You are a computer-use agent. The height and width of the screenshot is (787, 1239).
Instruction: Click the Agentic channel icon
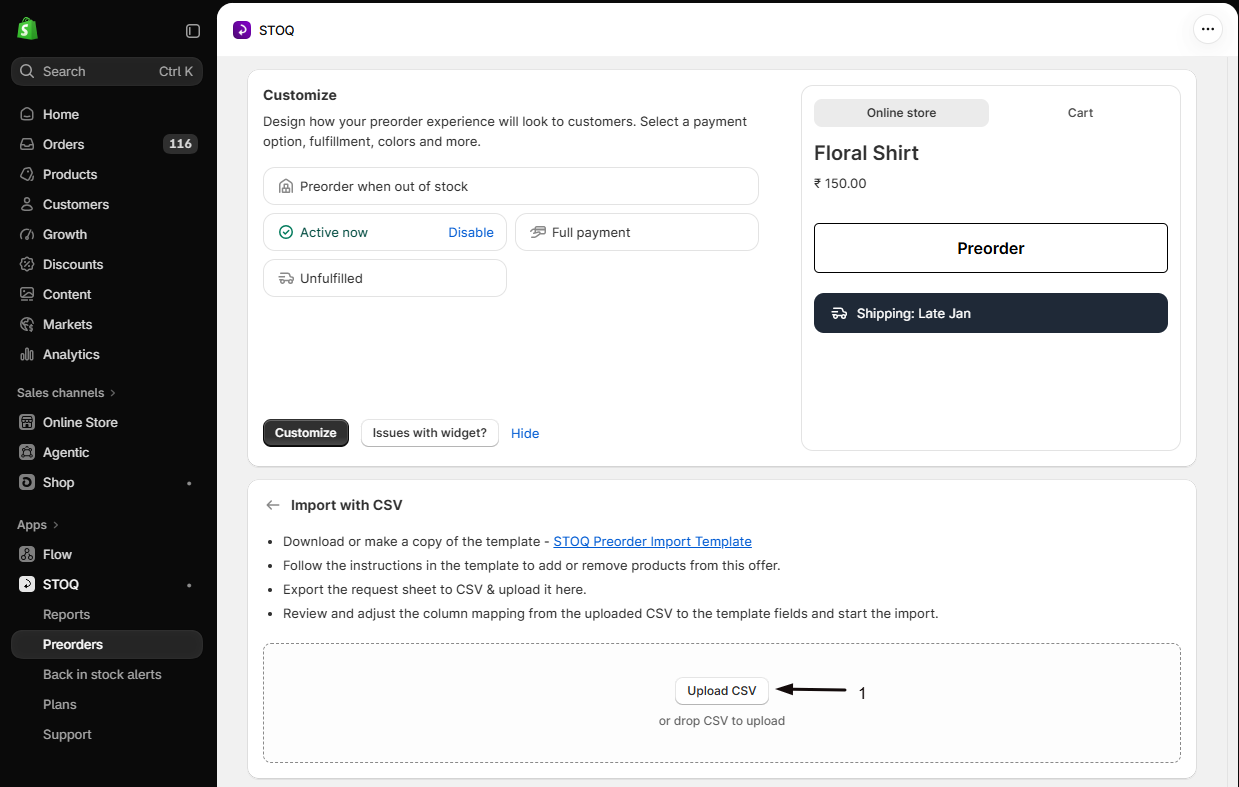27,452
